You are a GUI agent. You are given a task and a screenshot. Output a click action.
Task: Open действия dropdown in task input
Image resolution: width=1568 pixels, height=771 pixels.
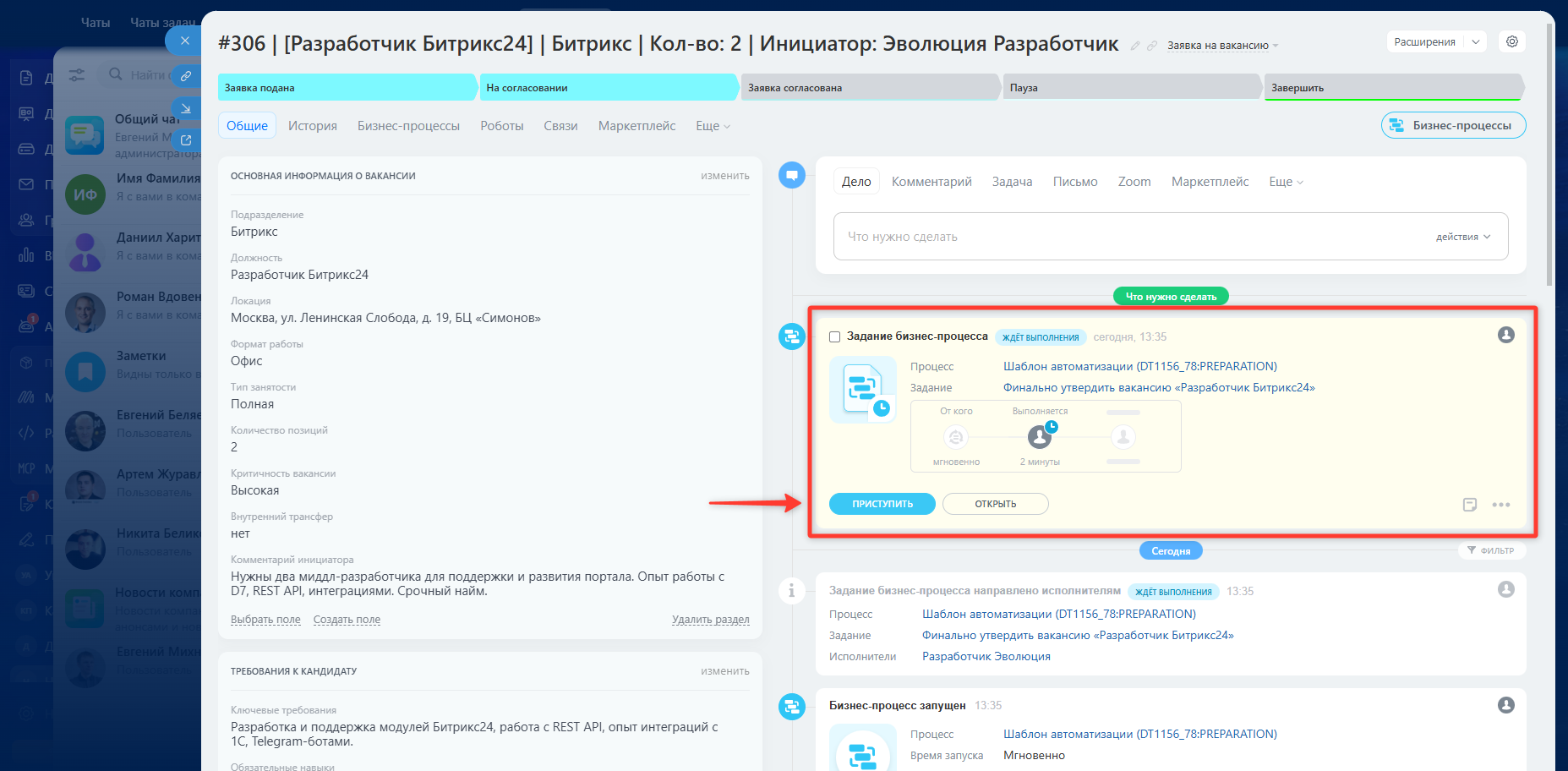click(x=1463, y=237)
